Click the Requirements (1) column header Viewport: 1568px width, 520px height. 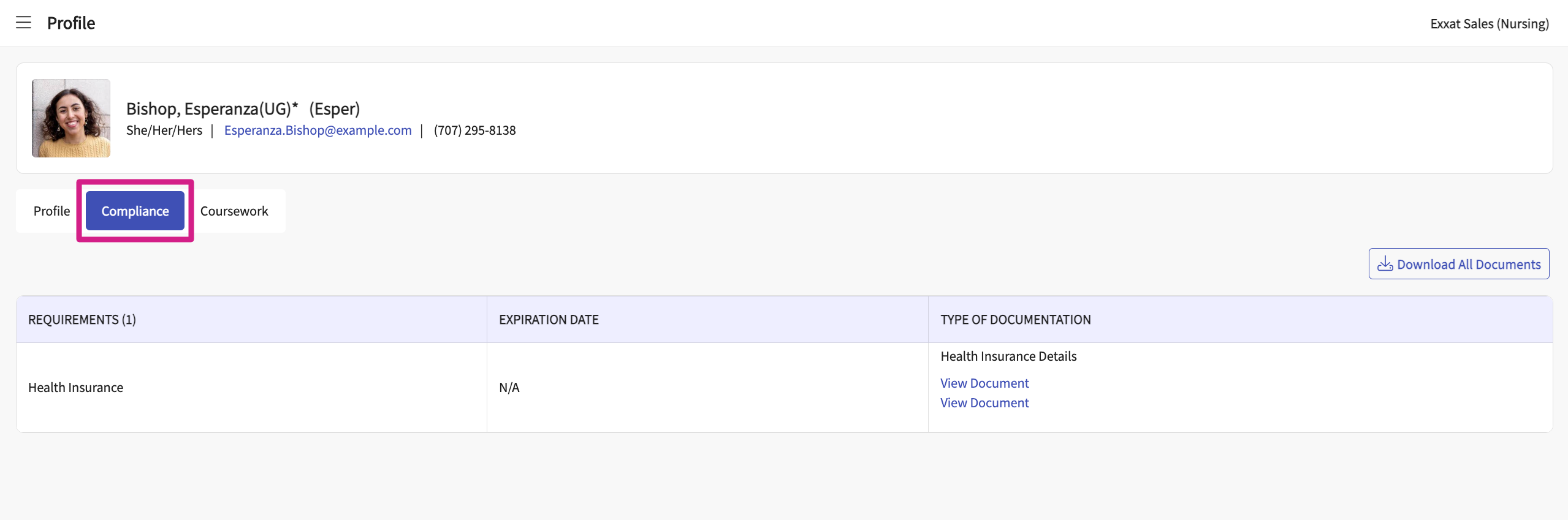coord(82,320)
